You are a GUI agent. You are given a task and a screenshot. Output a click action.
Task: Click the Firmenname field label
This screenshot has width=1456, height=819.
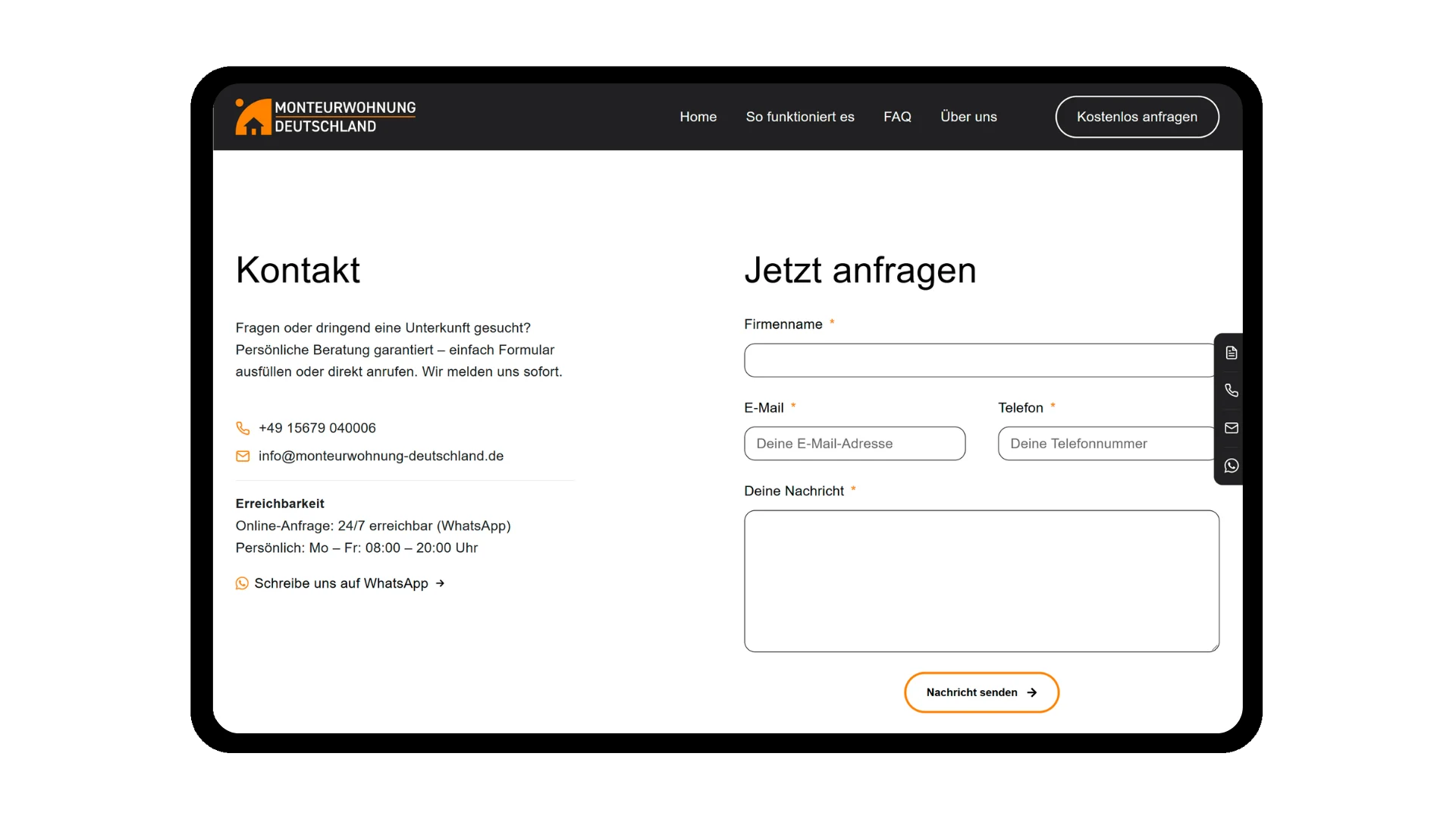pos(783,325)
